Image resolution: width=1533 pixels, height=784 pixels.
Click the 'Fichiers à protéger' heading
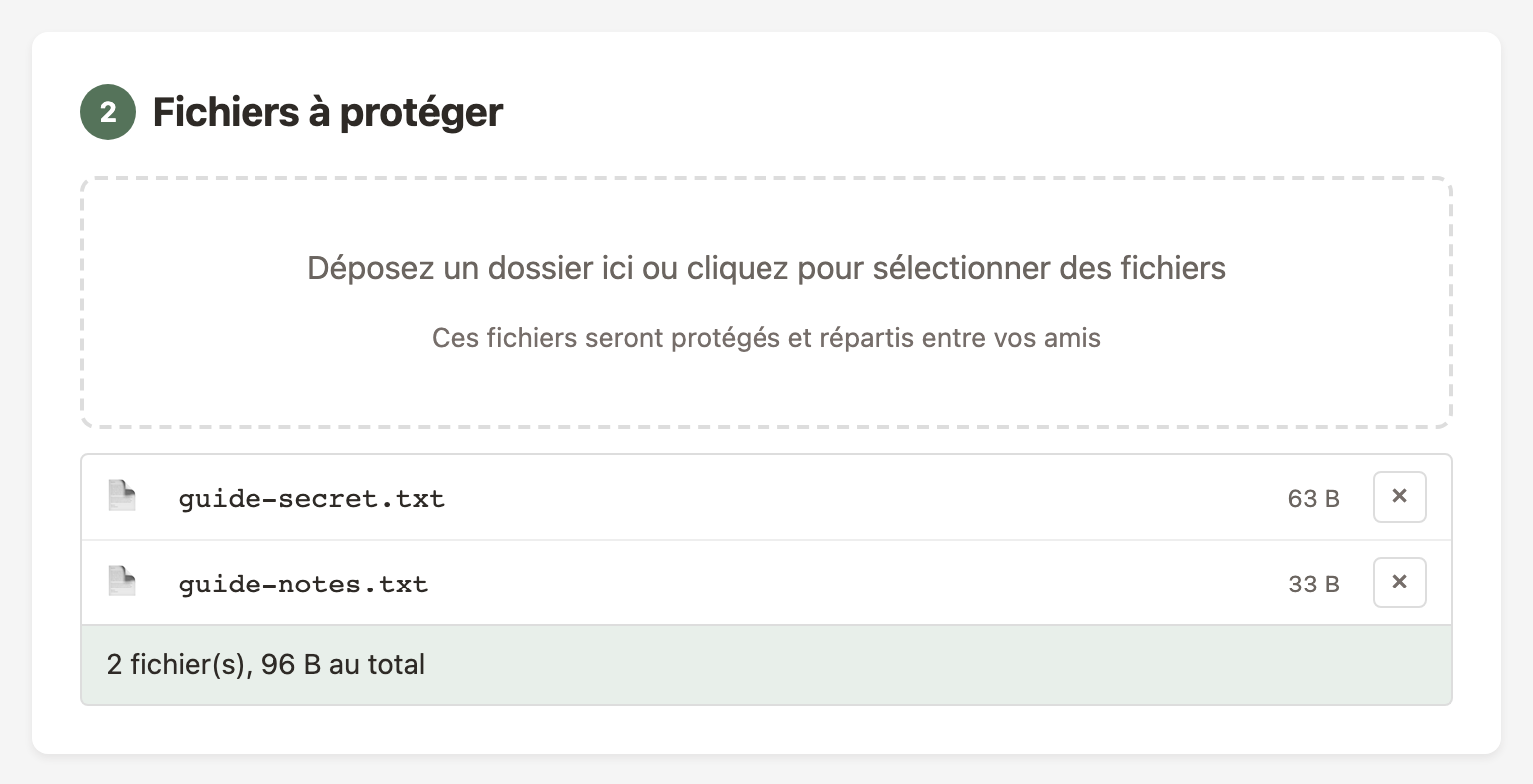[x=326, y=112]
